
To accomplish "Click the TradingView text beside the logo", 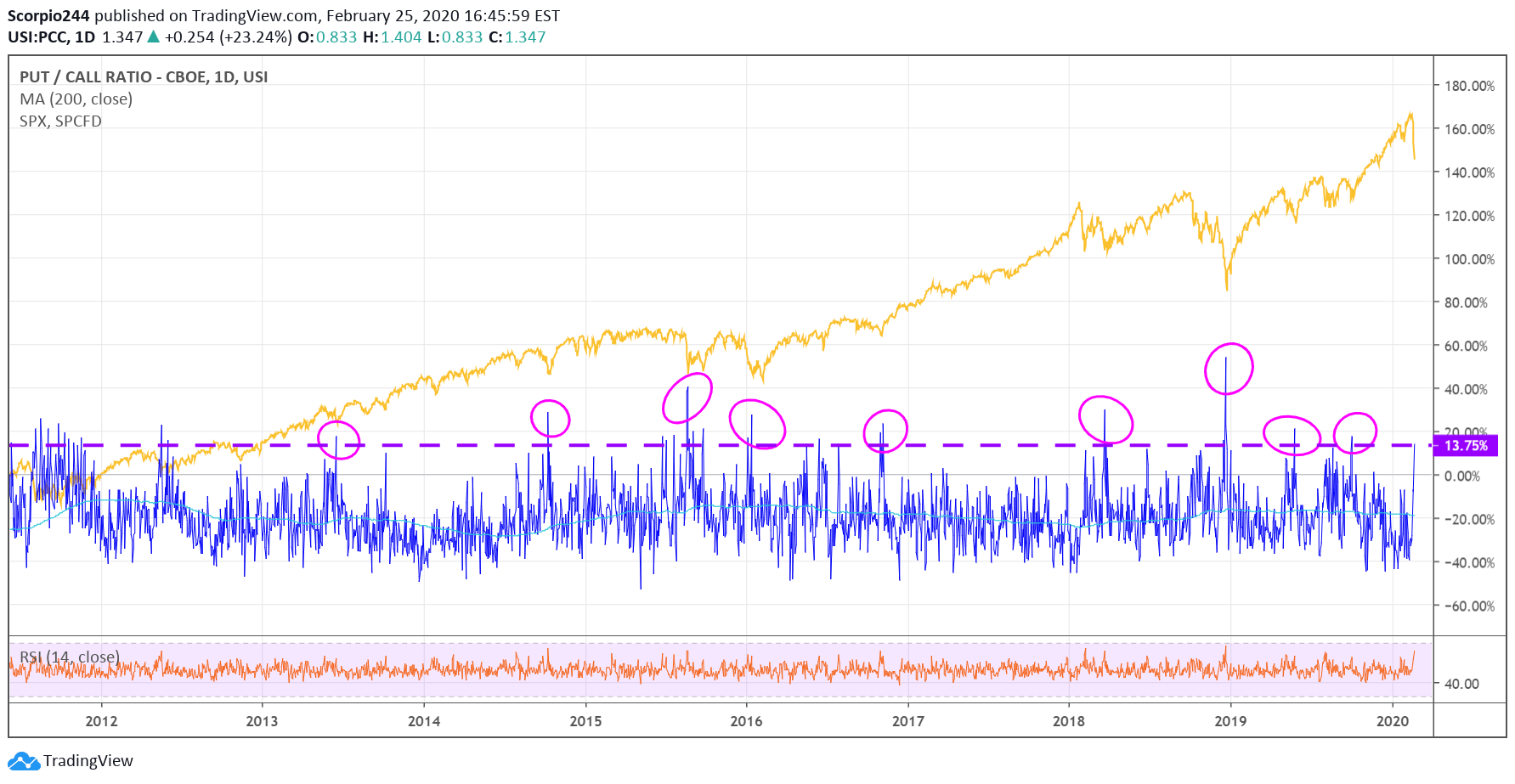I will (88, 761).
